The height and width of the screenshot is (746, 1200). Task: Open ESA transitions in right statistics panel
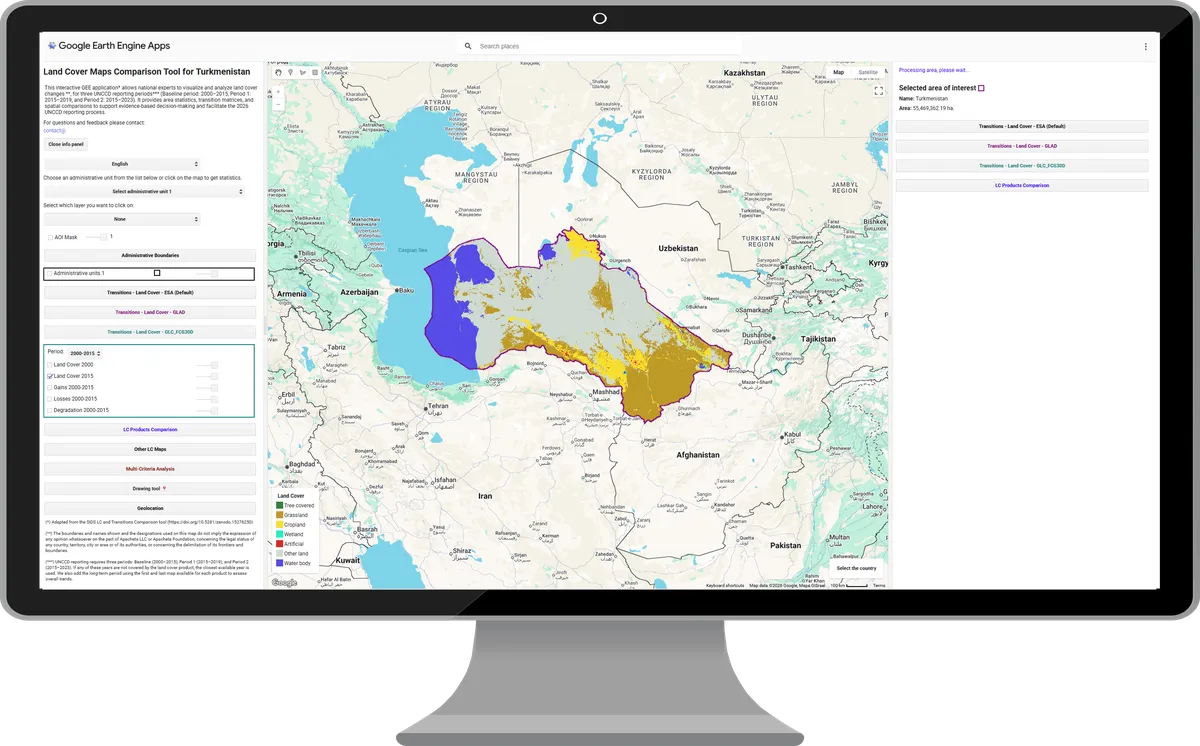tap(1022, 127)
